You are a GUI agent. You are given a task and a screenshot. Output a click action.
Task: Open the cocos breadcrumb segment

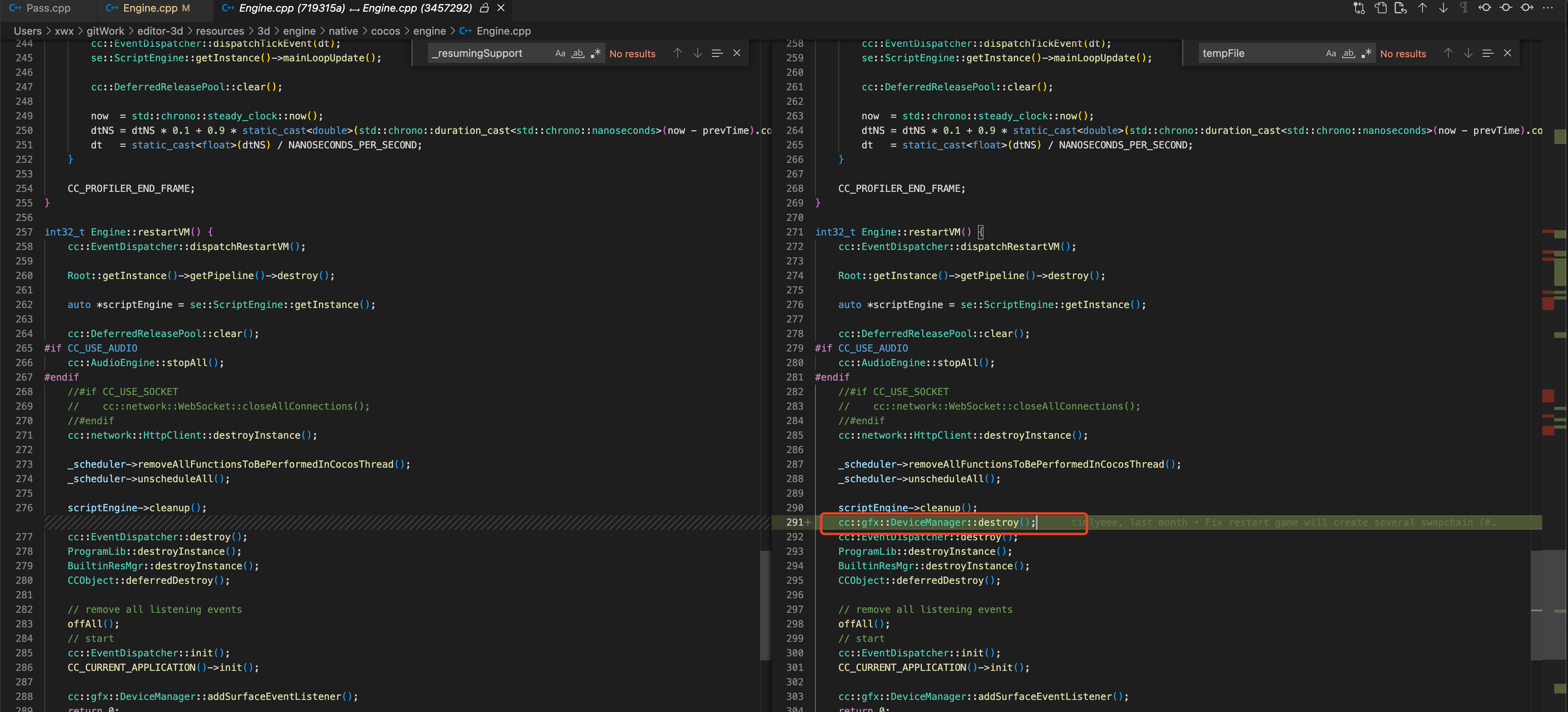click(386, 31)
